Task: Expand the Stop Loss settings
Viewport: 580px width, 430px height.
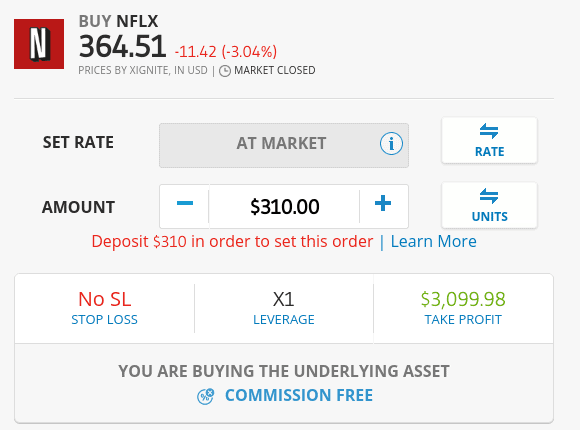Action: [104, 309]
